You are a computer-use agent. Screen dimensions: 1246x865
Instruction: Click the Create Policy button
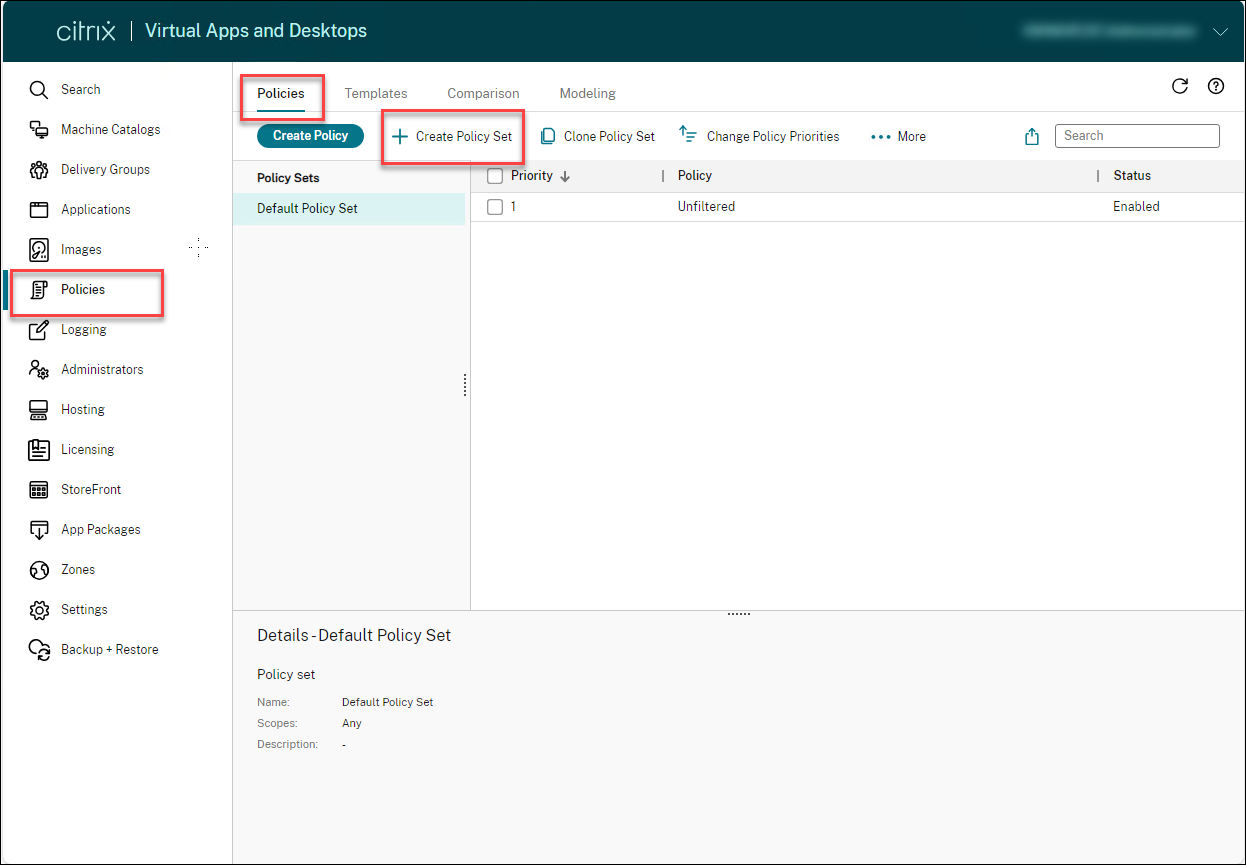310,135
